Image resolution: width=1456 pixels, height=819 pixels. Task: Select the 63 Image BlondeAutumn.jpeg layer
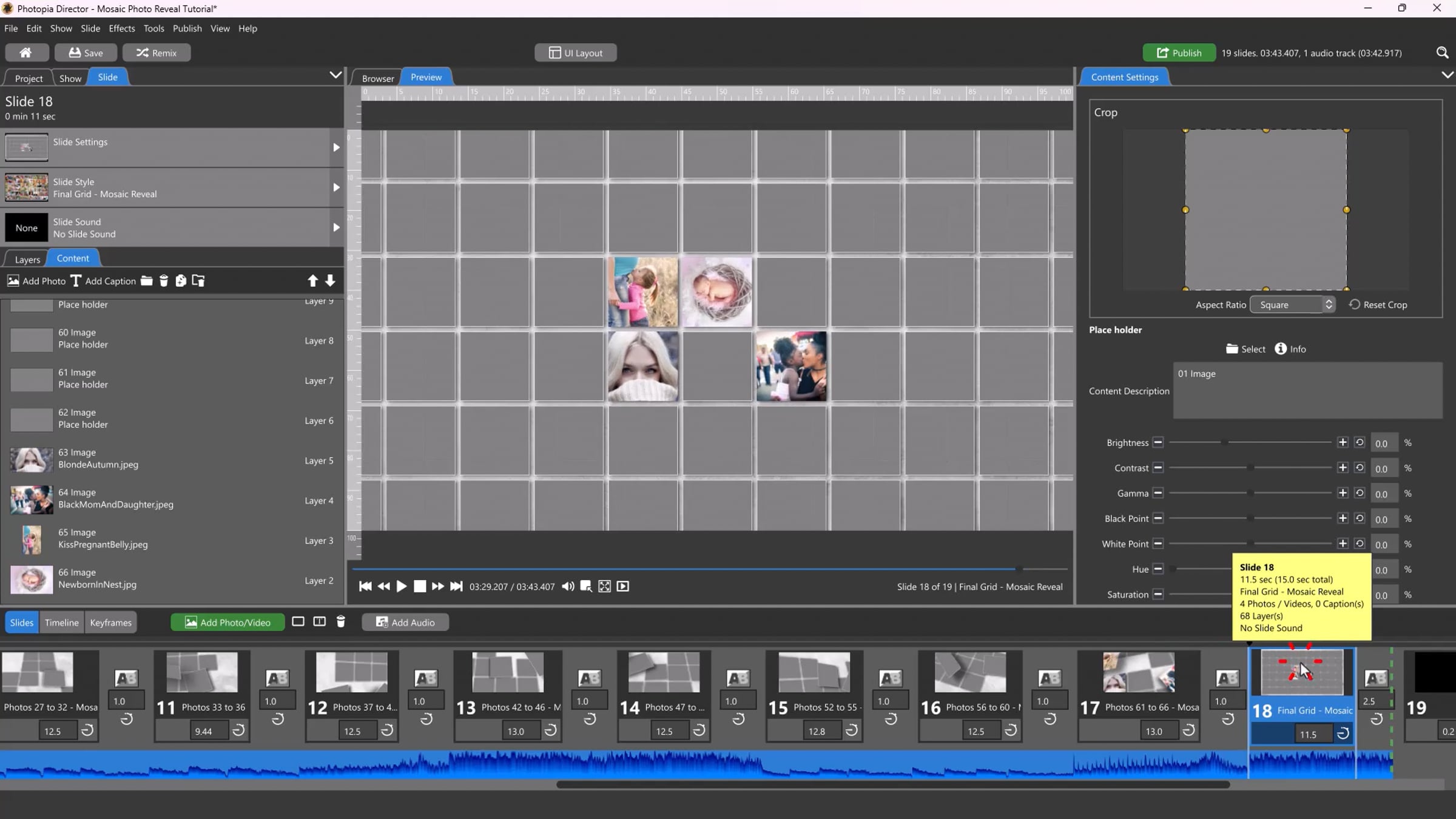pyautogui.click(x=172, y=460)
